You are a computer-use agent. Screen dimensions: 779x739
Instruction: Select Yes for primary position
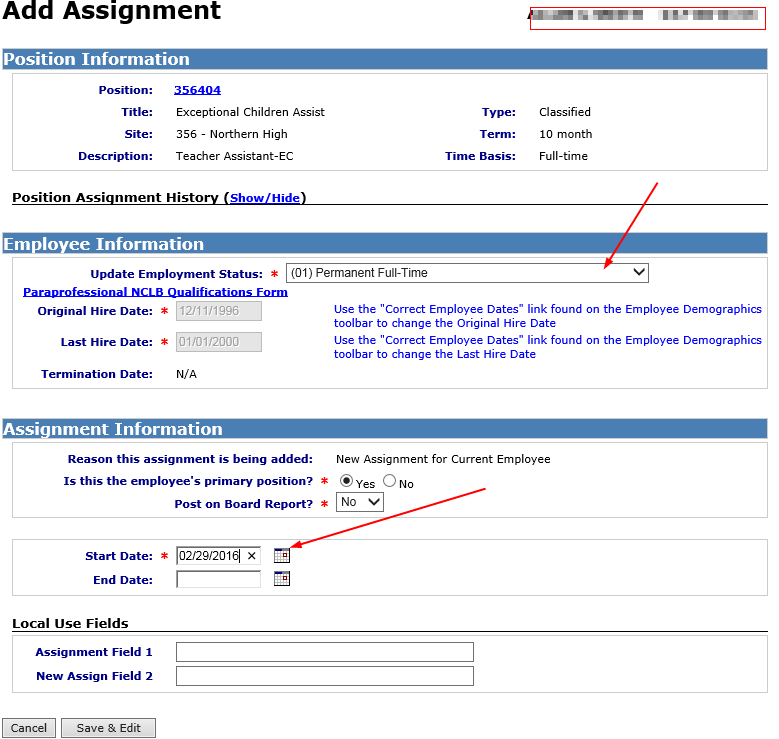[x=346, y=481]
